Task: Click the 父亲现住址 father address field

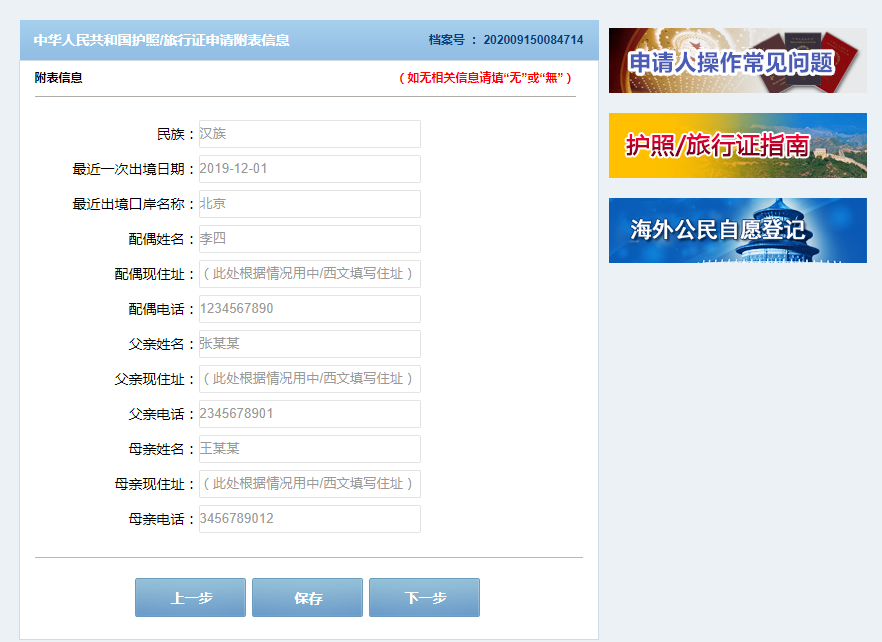Action: click(x=310, y=379)
